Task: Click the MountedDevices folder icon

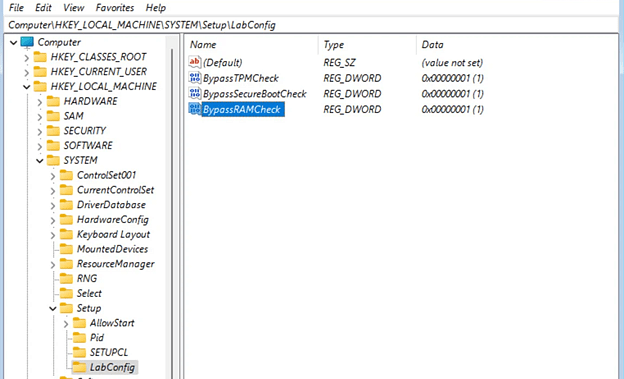Action: [66, 249]
